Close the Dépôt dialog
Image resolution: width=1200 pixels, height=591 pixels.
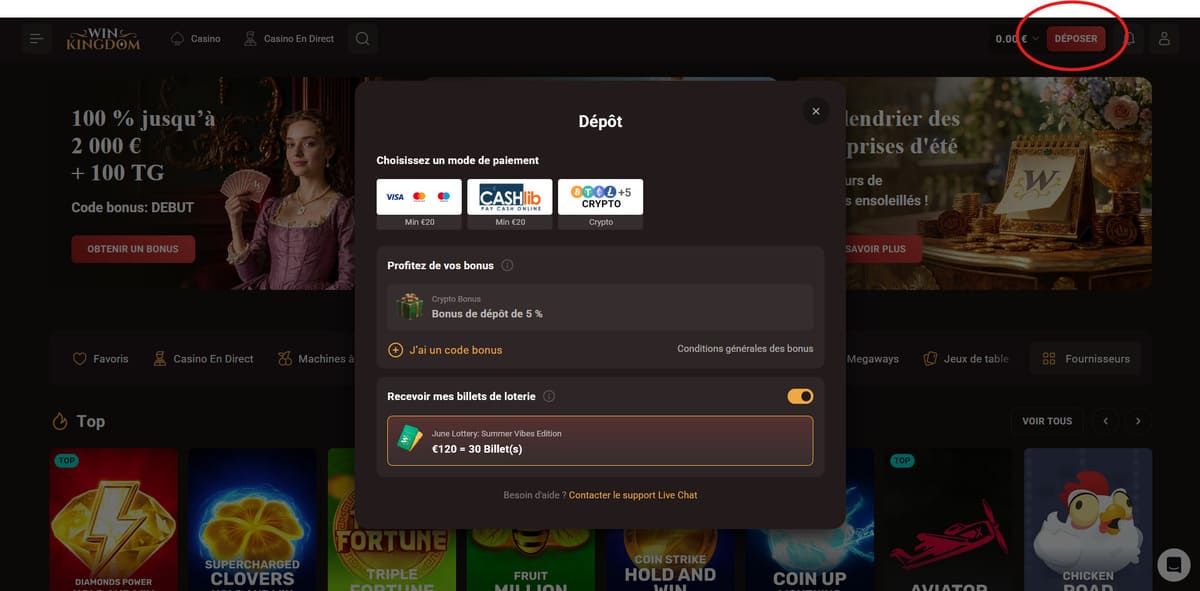pos(816,111)
